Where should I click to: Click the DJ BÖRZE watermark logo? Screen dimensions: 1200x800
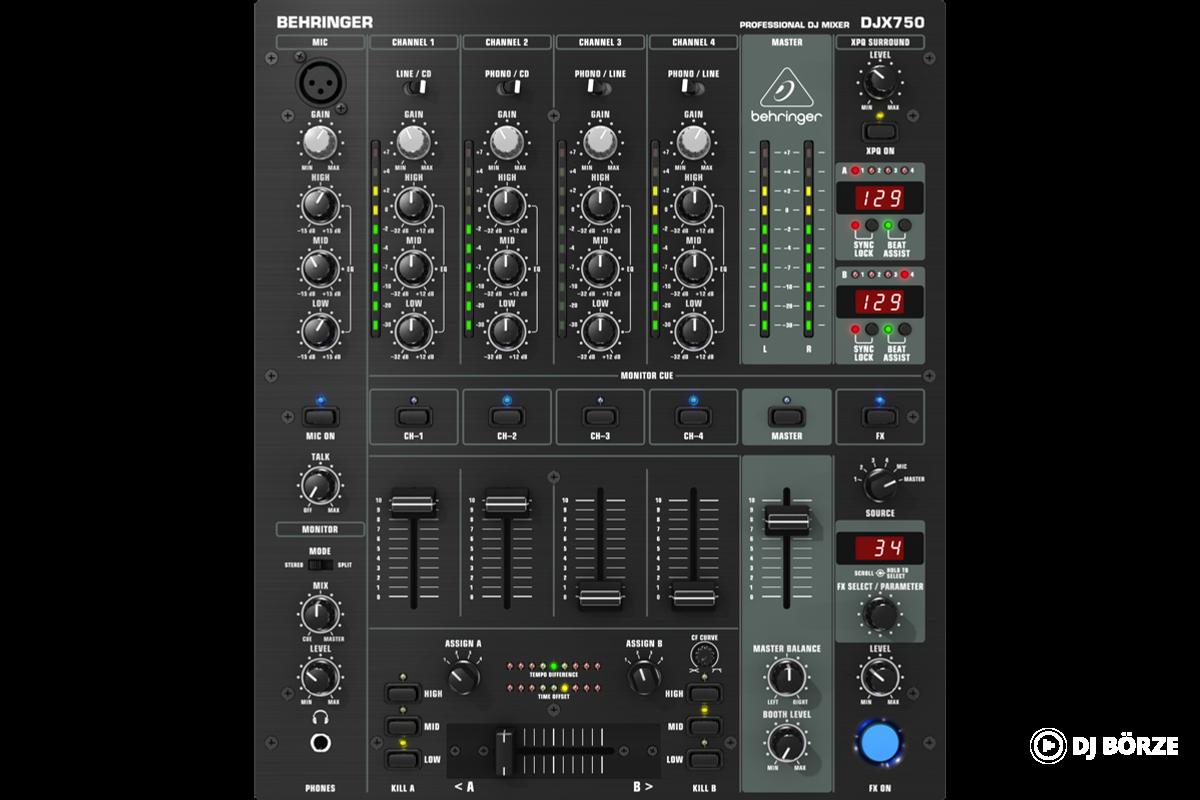coord(1105,746)
